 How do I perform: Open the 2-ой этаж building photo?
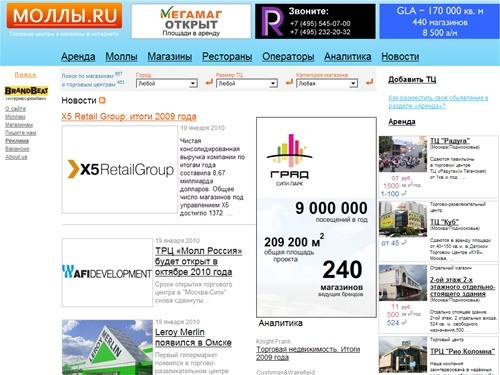click(403, 283)
